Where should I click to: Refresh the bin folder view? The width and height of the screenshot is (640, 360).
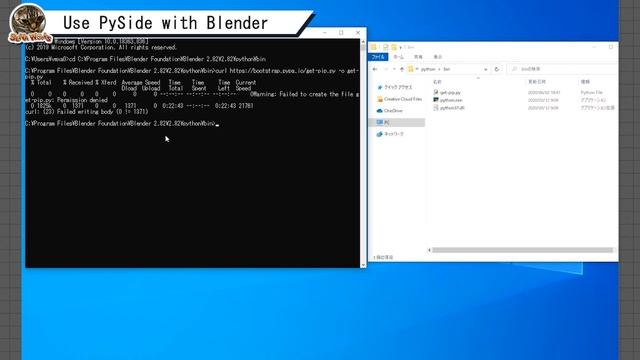click(x=497, y=69)
